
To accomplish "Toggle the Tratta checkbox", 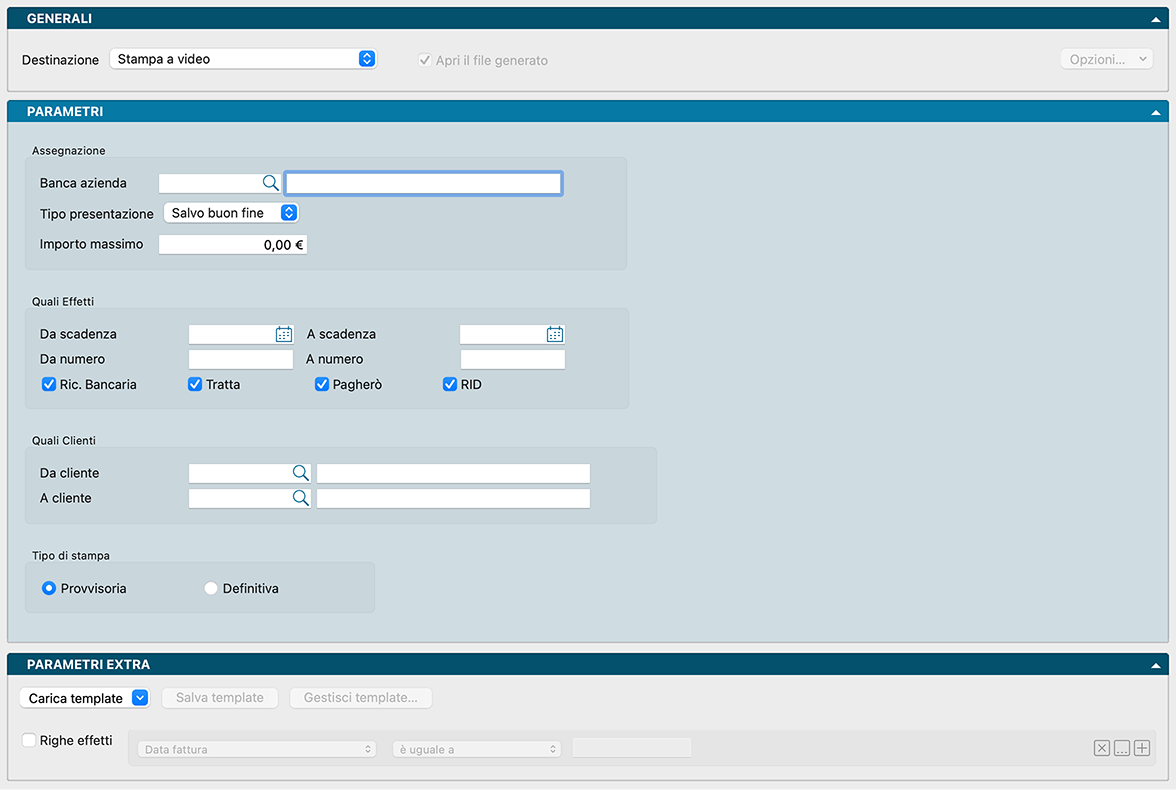I will coord(195,384).
